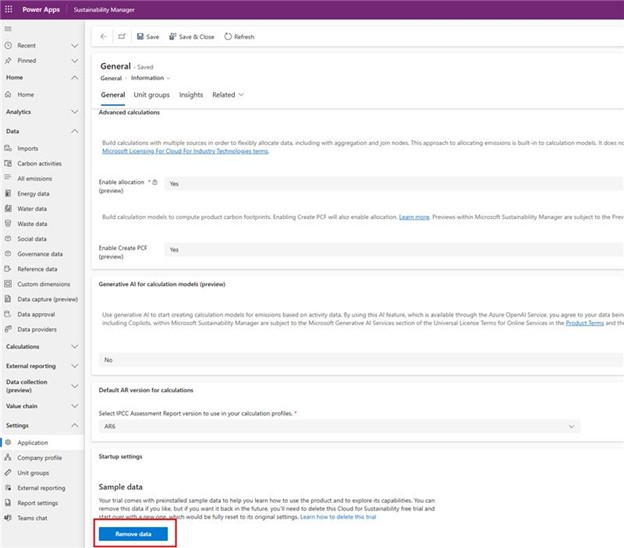The image size is (624, 548).
Task: Click the Imports icon in sidebar
Action: (8, 148)
